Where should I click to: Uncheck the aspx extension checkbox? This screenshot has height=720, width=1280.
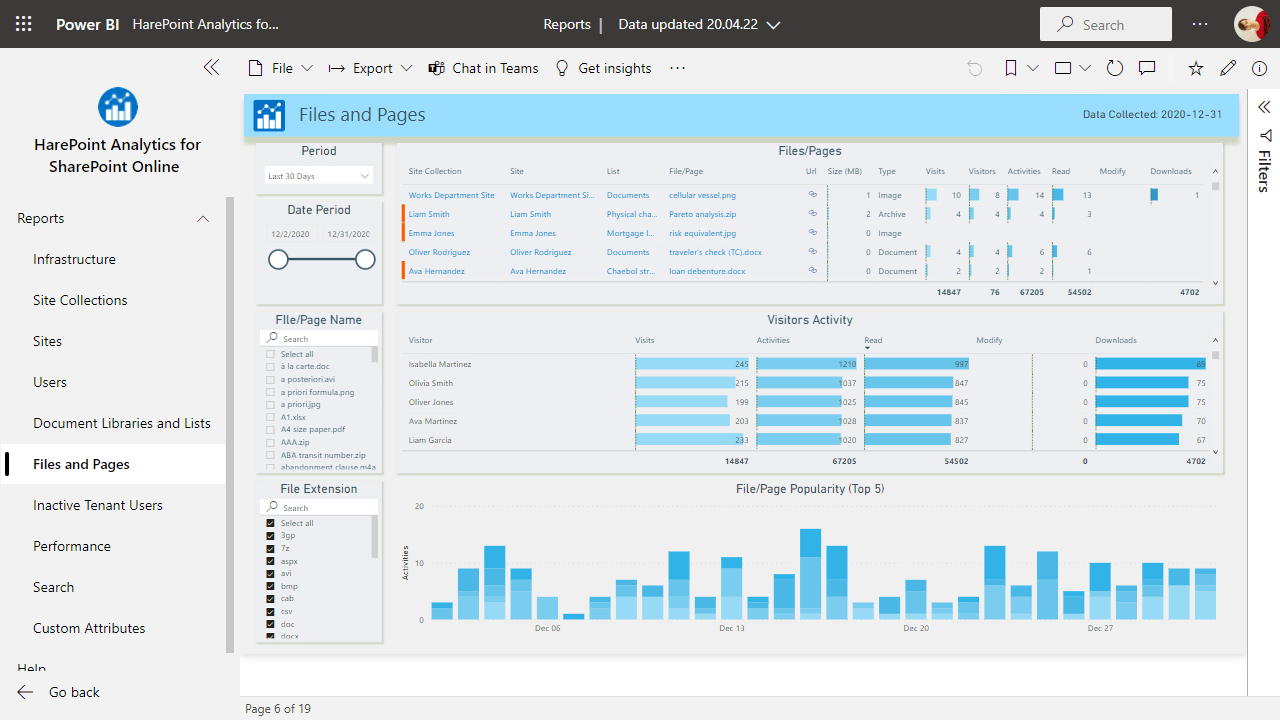tap(270, 561)
